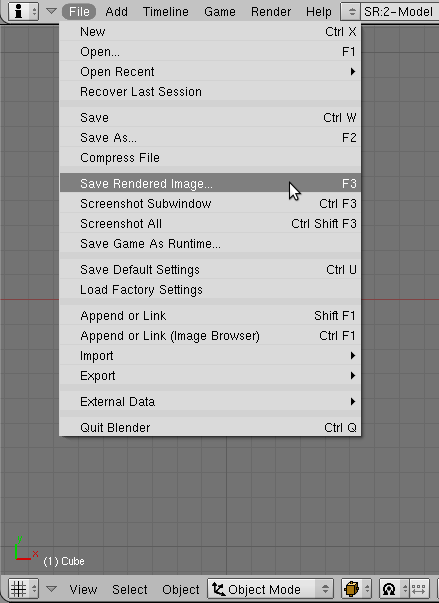This screenshot has height=603, width=439.
Task: Select Recover Last Session
Action: coord(210,92)
